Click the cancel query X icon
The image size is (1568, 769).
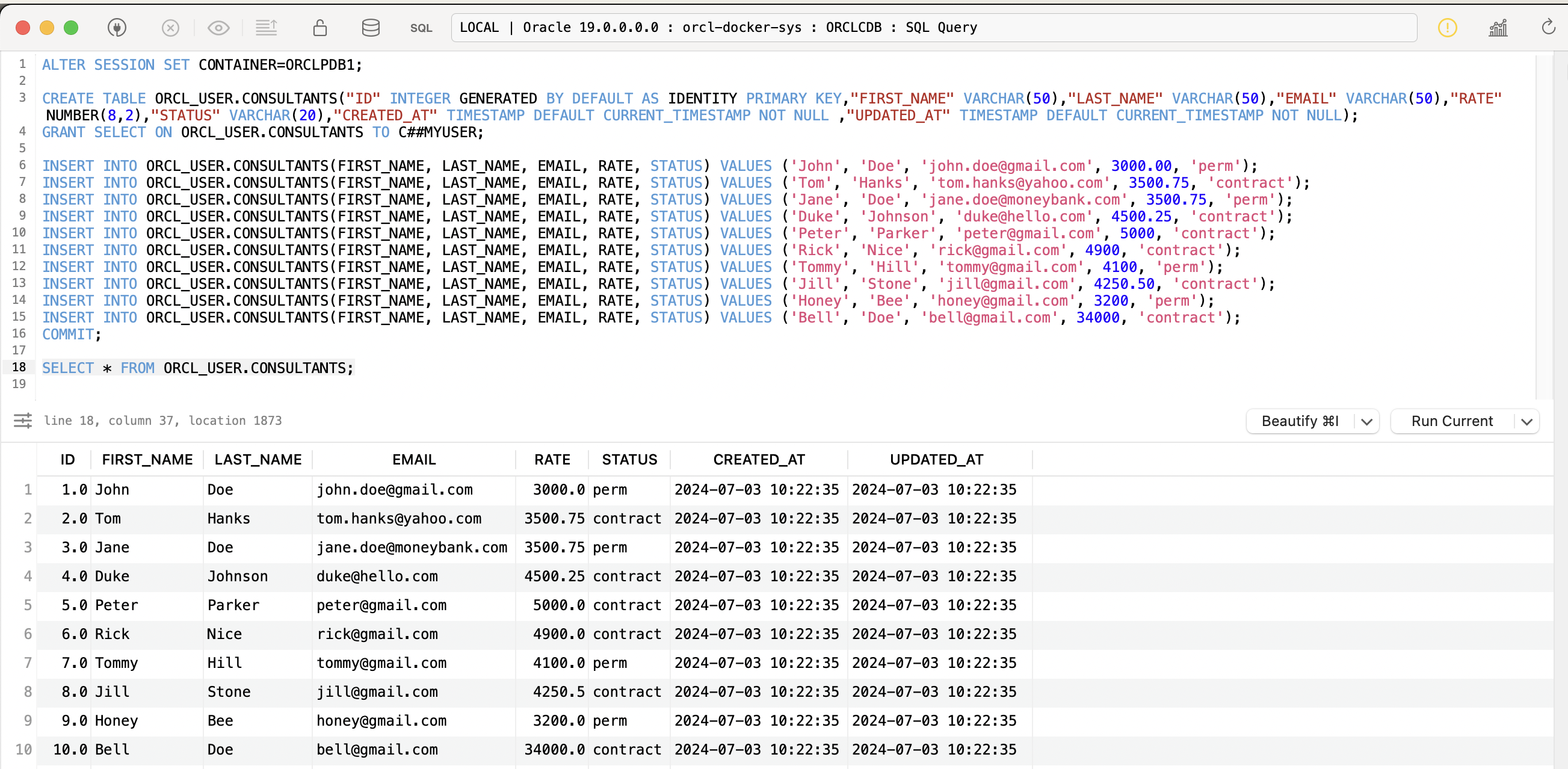click(170, 28)
